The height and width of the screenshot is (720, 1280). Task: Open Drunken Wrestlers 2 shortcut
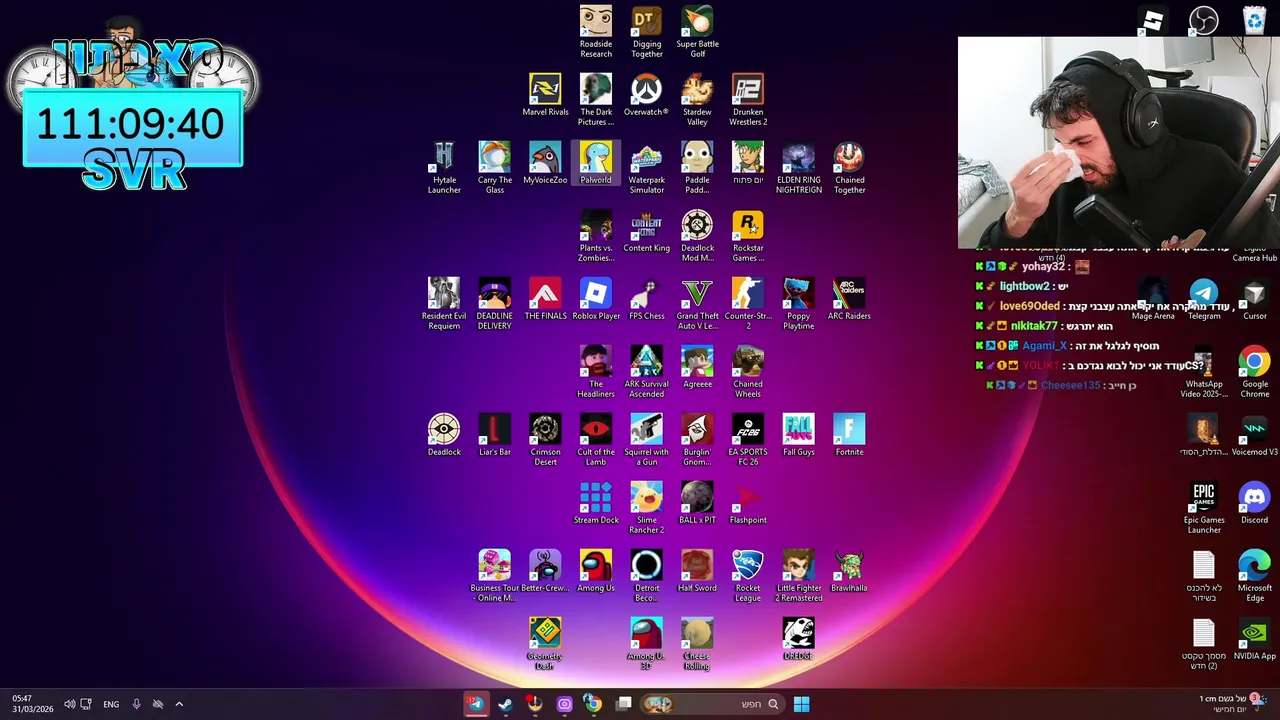[748, 100]
